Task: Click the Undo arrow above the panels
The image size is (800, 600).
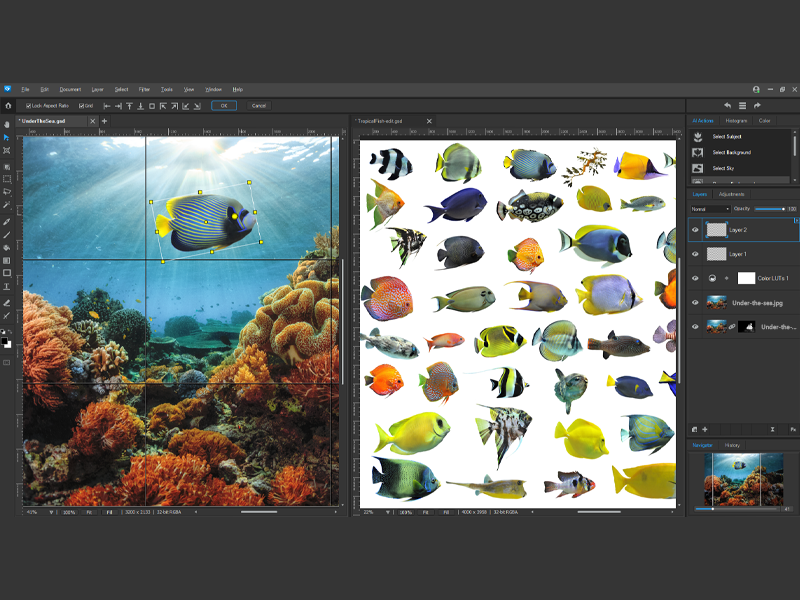Action: click(x=728, y=105)
